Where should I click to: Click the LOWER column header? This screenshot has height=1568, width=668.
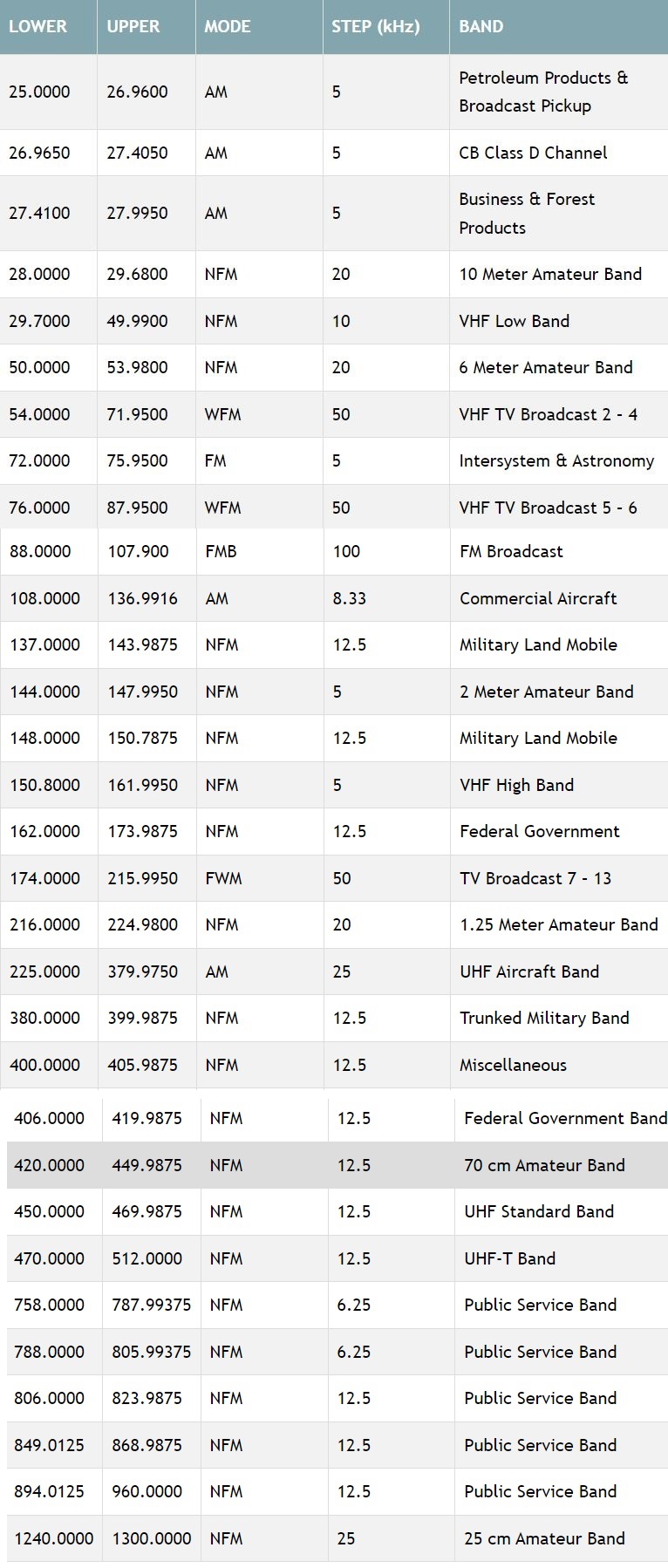(x=48, y=26)
